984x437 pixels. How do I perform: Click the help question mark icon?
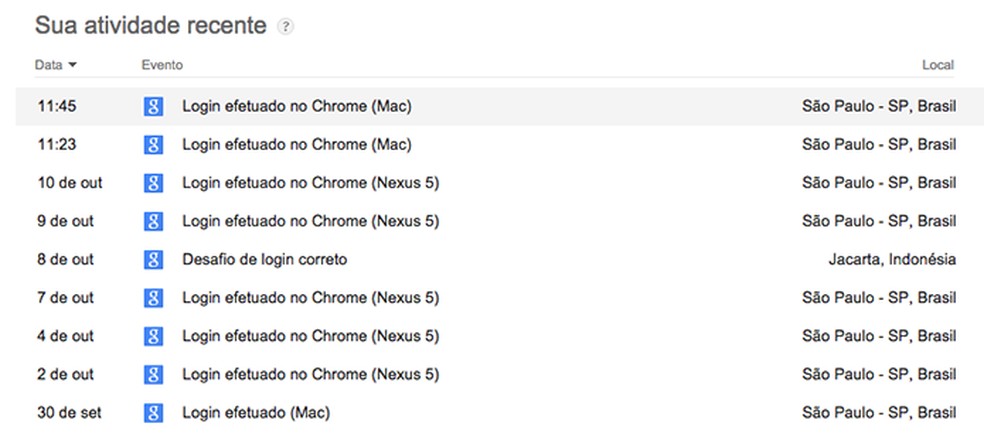[285, 27]
